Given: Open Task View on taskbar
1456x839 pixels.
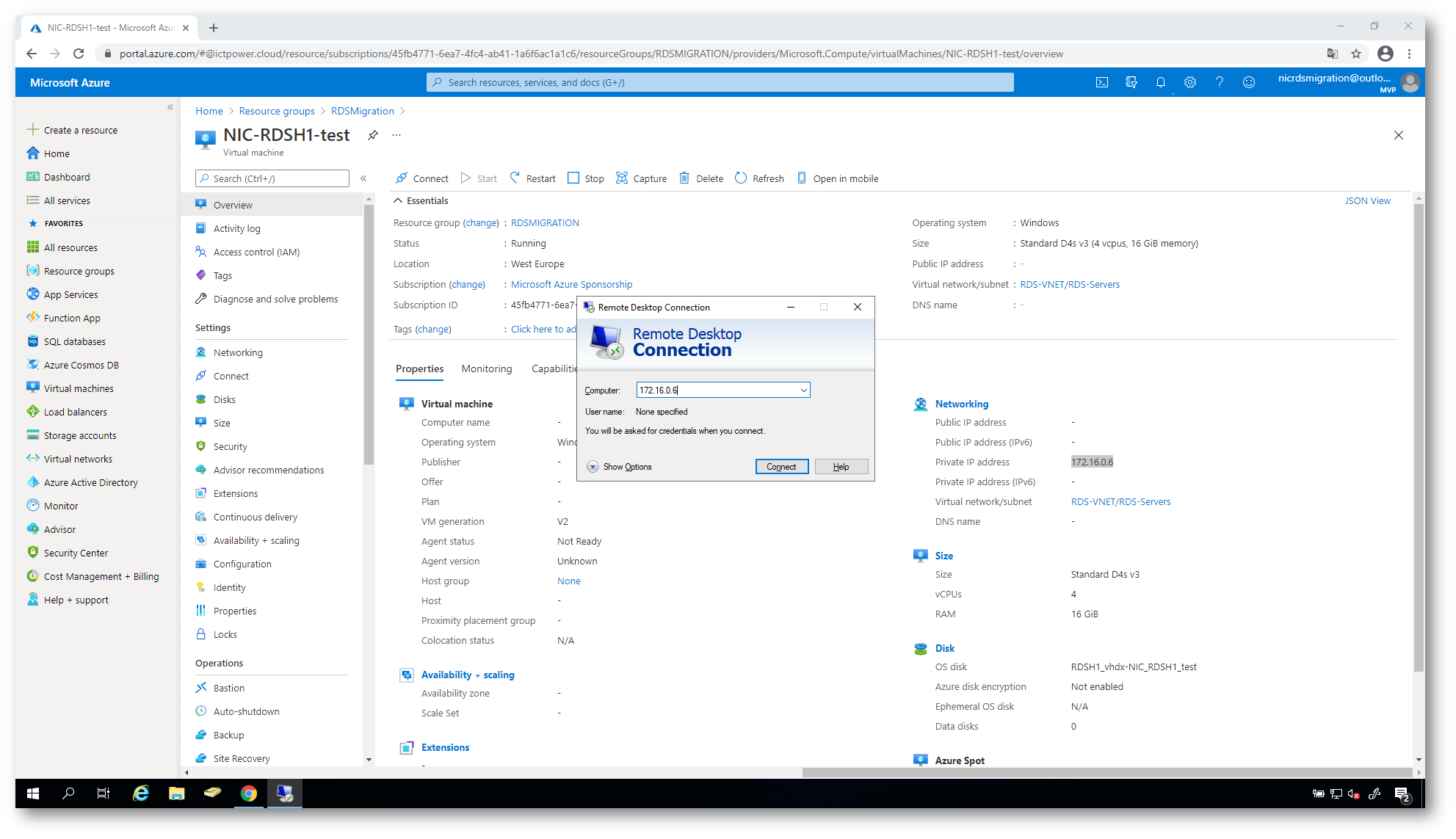Looking at the screenshot, I should [x=104, y=793].
